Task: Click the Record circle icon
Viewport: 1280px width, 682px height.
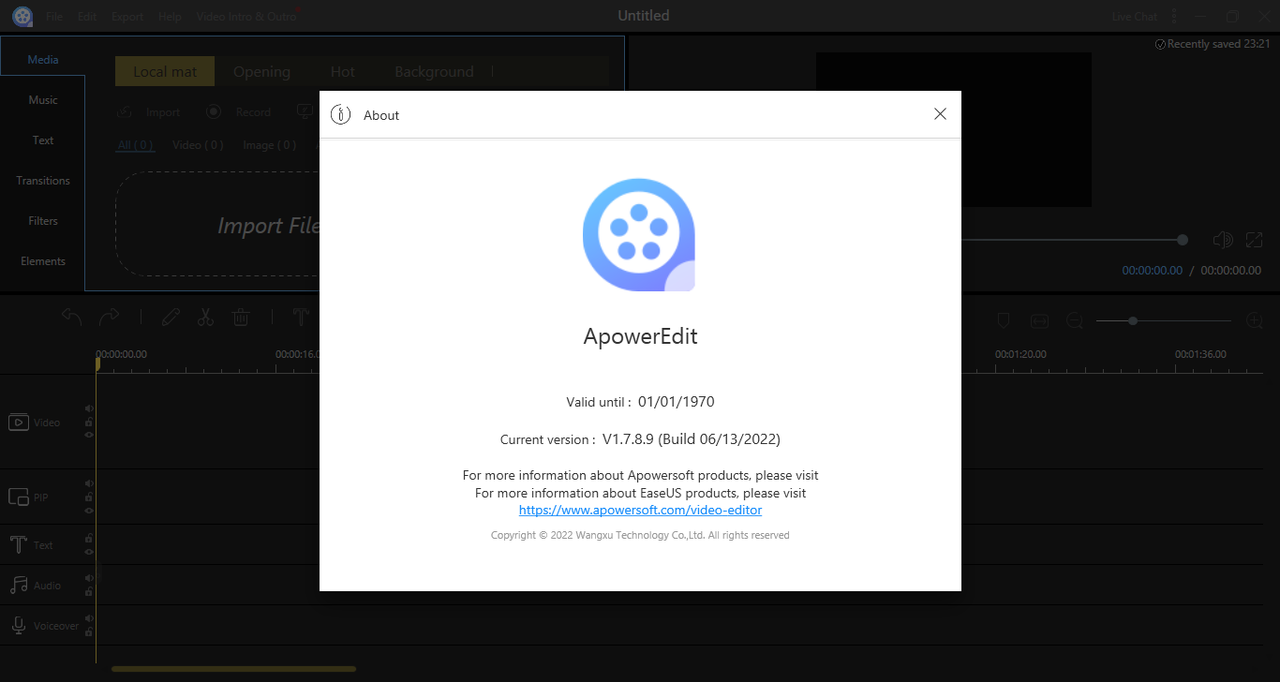Action: 214,112
